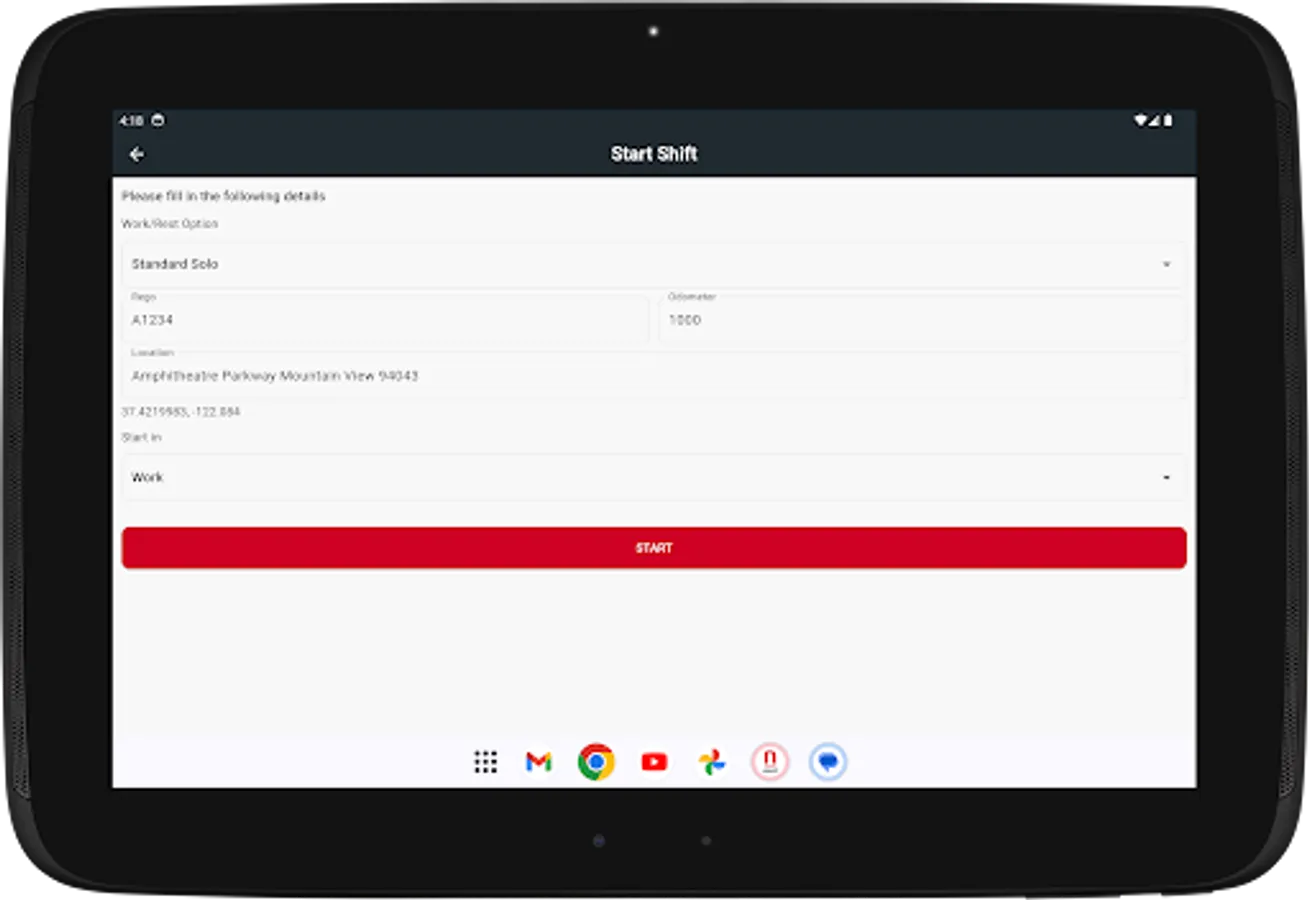
Task: Click the Odometer field showing 1000
Action: (920, 319)
